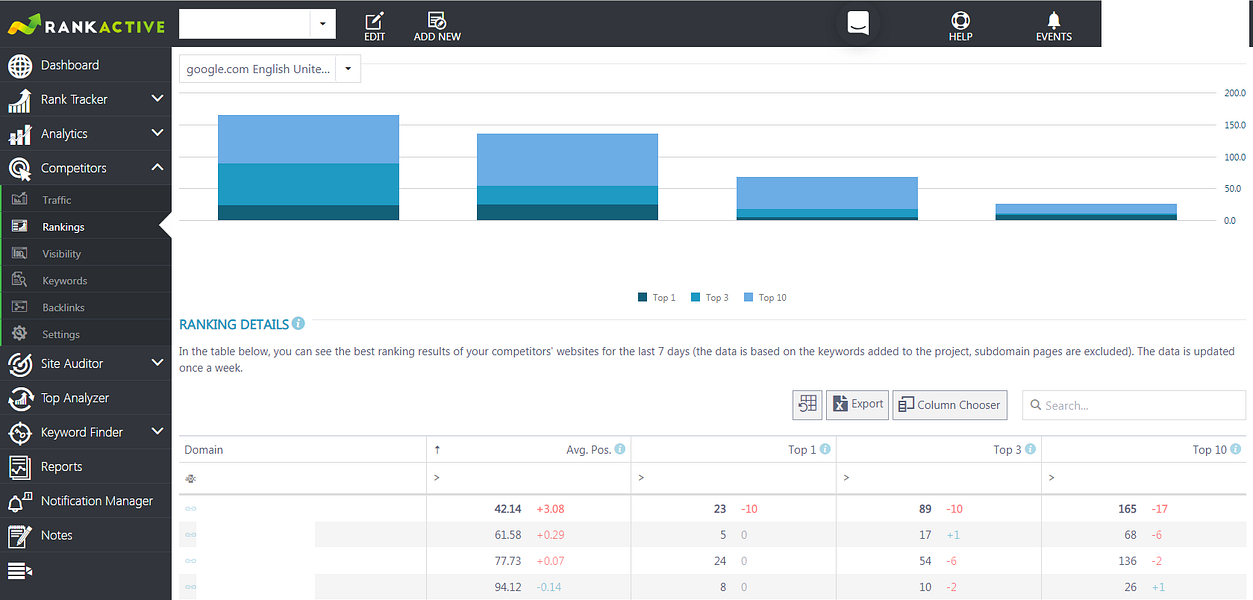Toggle the Top 10 legend swatch

point(749,297)
